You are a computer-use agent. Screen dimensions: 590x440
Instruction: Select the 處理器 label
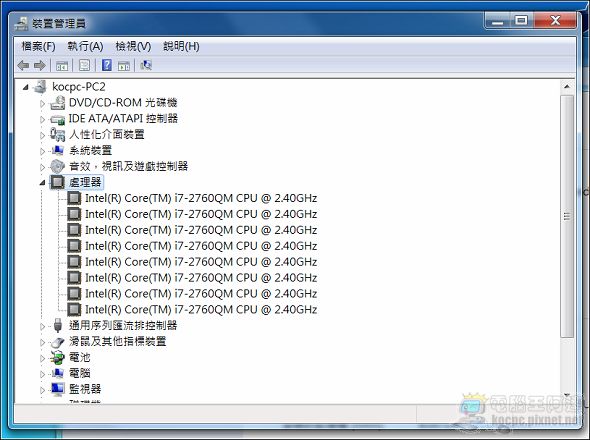pos(85,182)
